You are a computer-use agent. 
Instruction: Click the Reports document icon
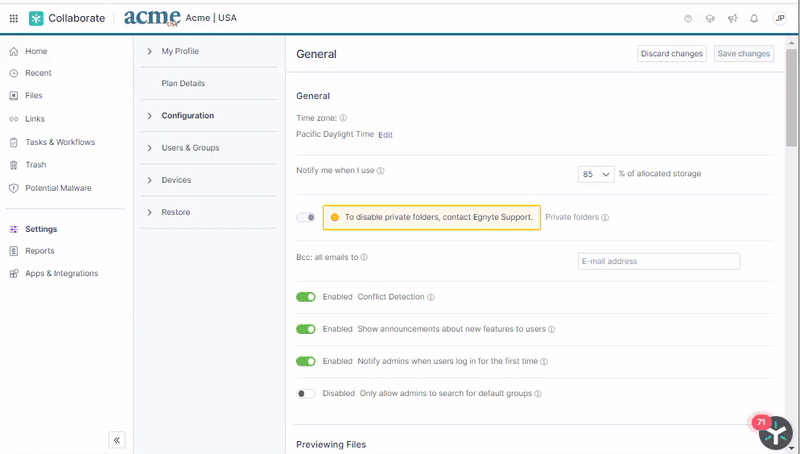pyautogui.click(x=14, y=251)
